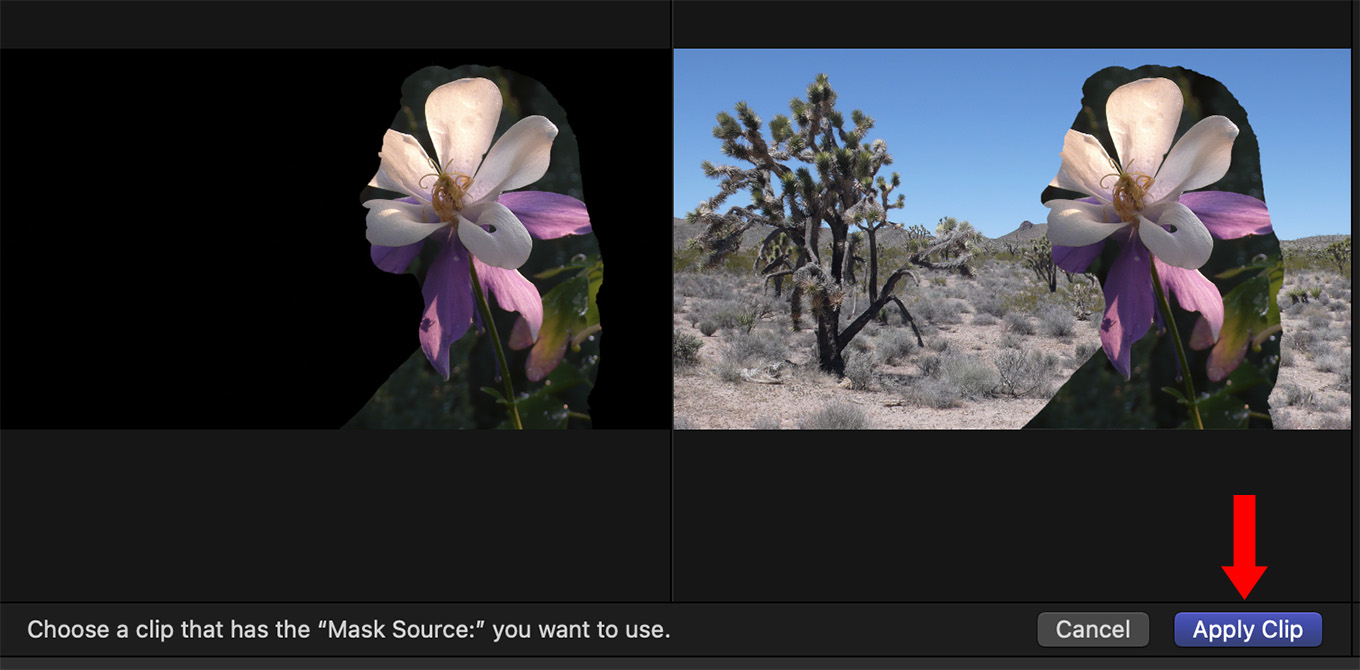This screenshot has height=670, width=1360.
Task: Select the left viewer's masked flower image
Action: pos(335,239)
